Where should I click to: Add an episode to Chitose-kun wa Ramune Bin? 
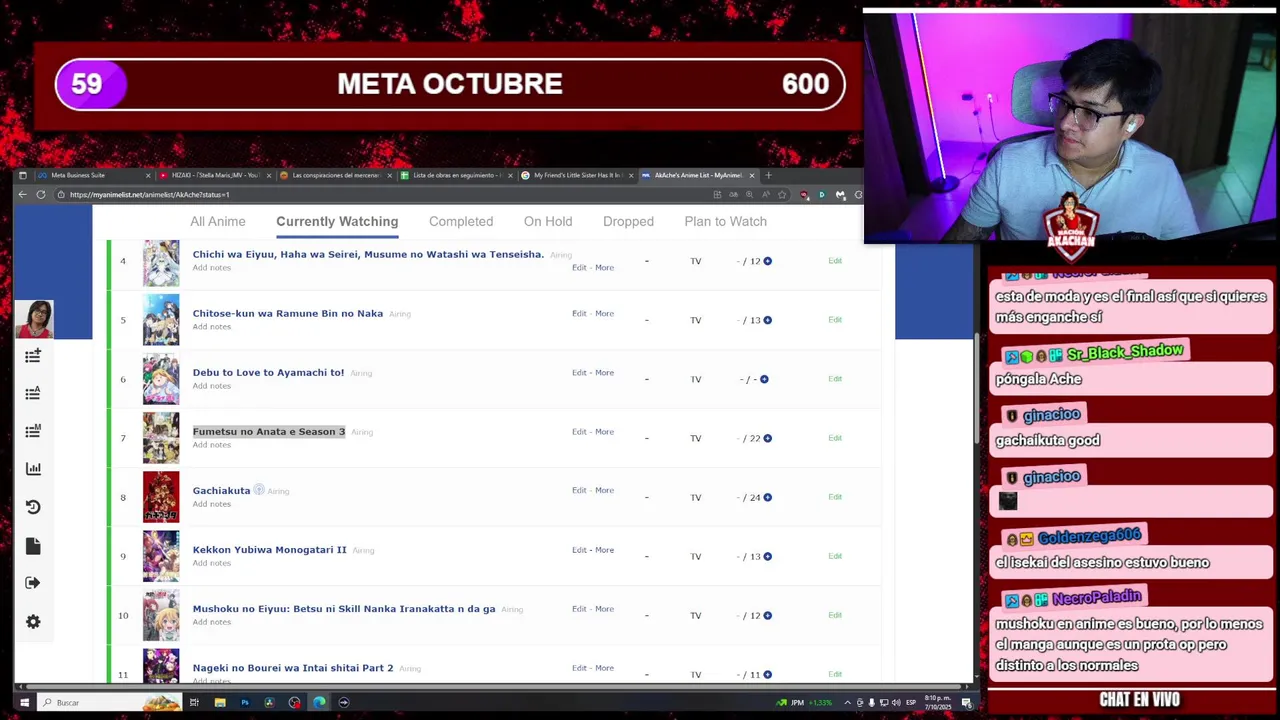(767, 320)
